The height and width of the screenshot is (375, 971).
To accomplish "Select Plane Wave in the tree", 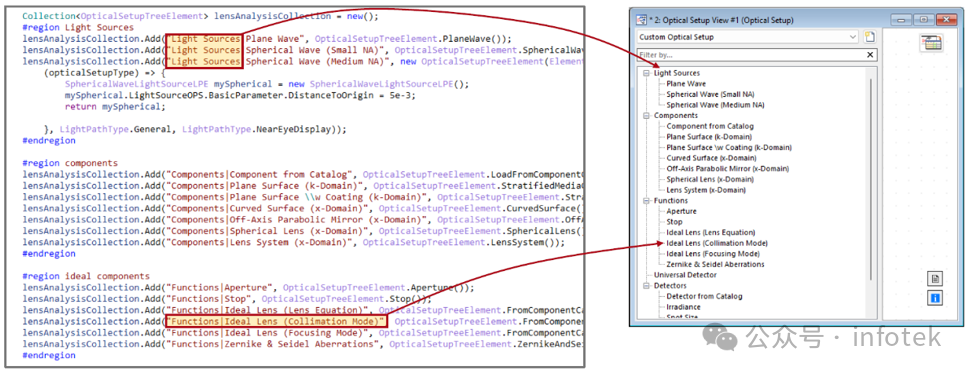I will pos(686,84).
